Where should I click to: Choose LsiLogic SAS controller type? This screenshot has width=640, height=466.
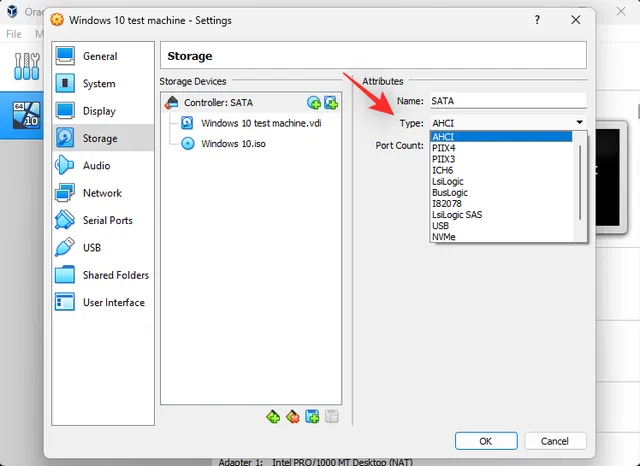458,214
